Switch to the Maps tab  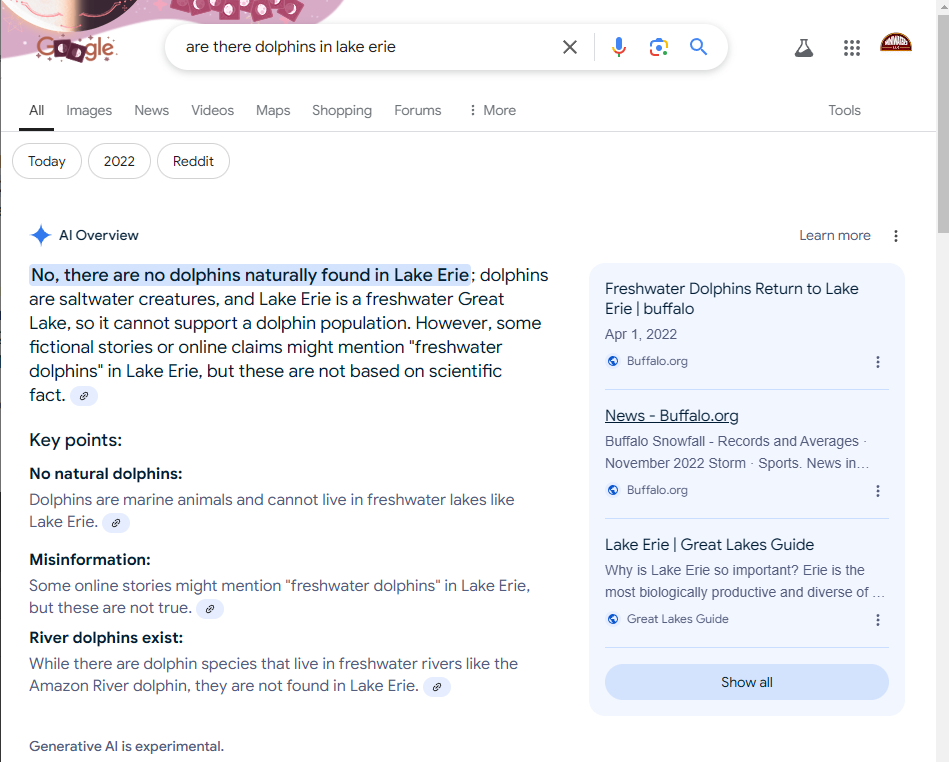click(273, 110)
